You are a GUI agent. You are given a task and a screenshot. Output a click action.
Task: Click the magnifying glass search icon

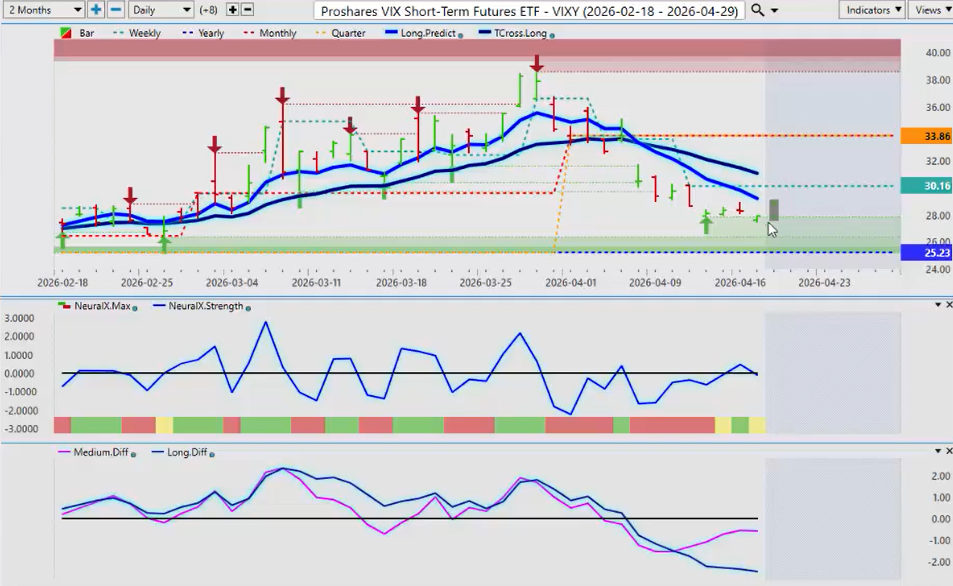758,9
